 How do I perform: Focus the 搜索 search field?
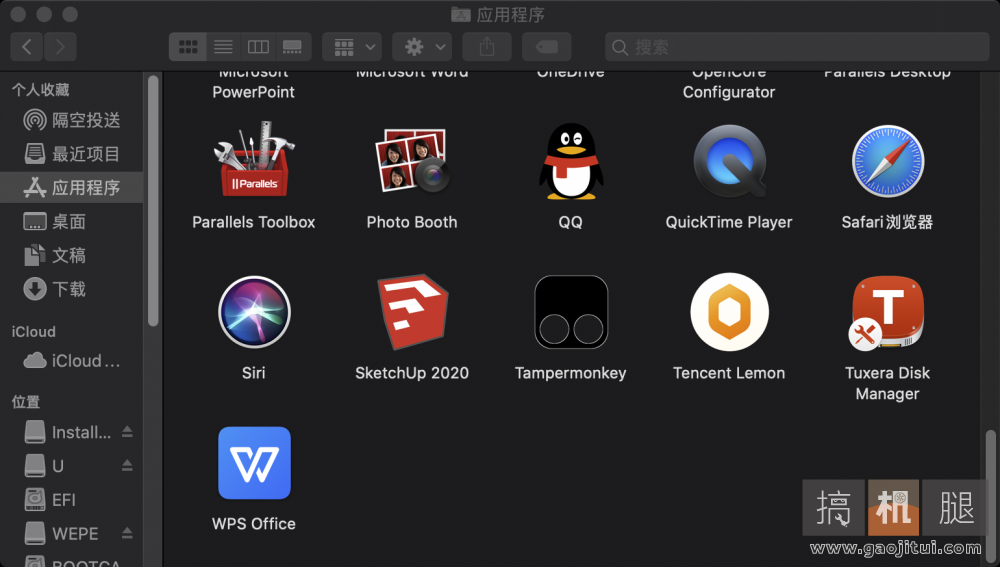797,47
